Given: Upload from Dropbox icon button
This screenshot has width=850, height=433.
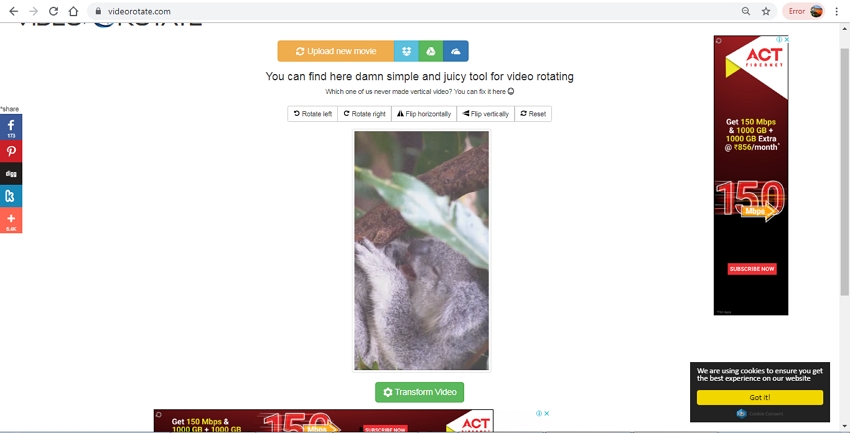Looking at the screenshot, I should [406, 51].
